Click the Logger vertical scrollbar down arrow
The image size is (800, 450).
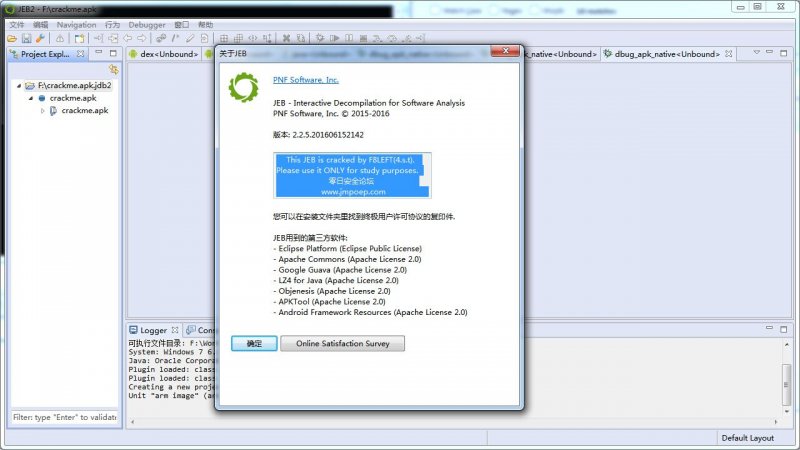pyautogui.click(x=787, y=411)
